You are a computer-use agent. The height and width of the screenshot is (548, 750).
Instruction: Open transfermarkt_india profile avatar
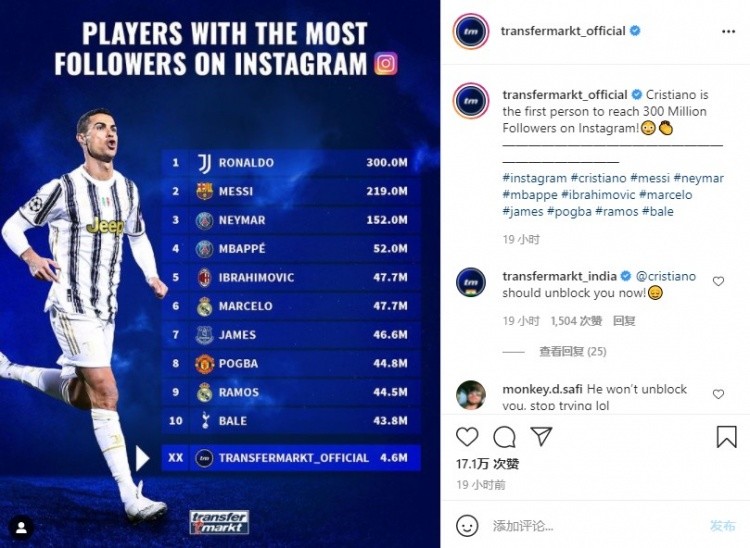471,283
